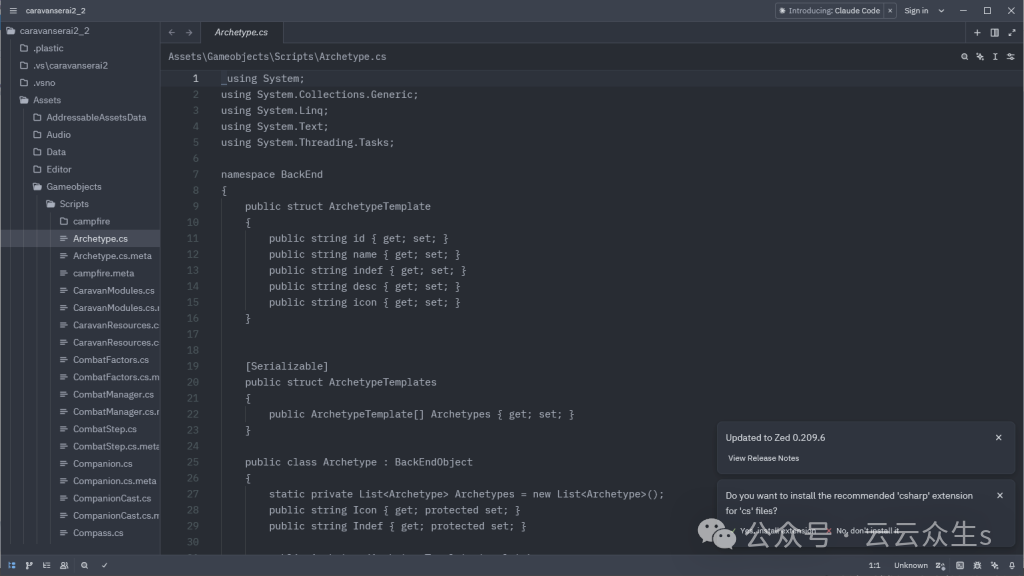This screenshot has height=576, width=1024.
Task: Trigger inline assist sparkle icon in toolbar
Action: (980, 57)
